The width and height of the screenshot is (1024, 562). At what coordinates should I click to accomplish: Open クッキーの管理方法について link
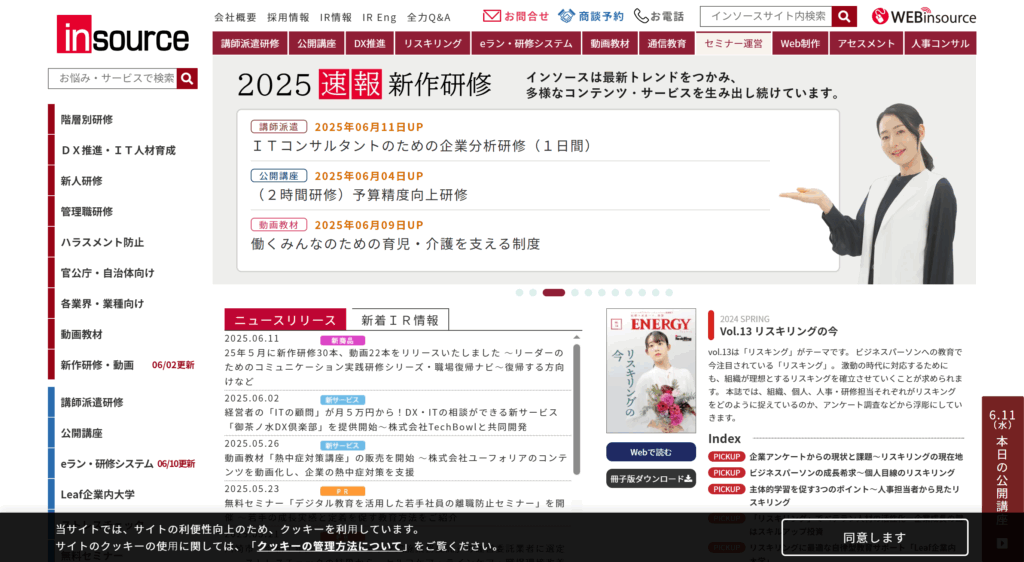coord(332,546)
